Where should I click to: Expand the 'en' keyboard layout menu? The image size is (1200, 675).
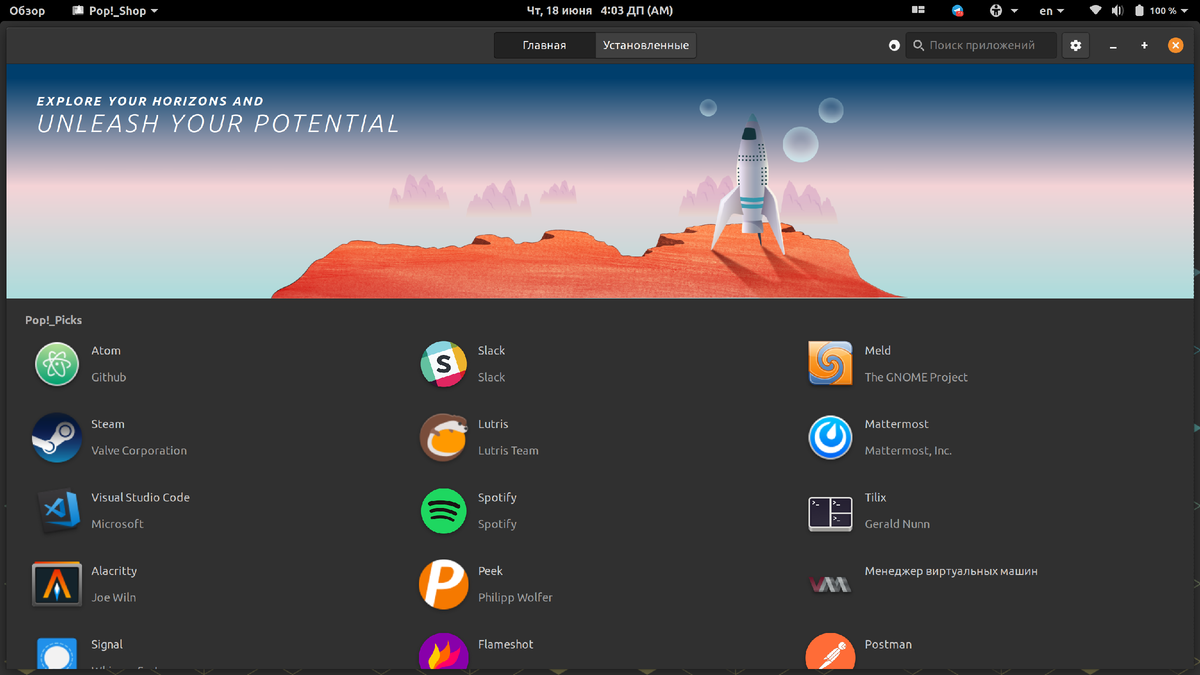click(1052, 11)
